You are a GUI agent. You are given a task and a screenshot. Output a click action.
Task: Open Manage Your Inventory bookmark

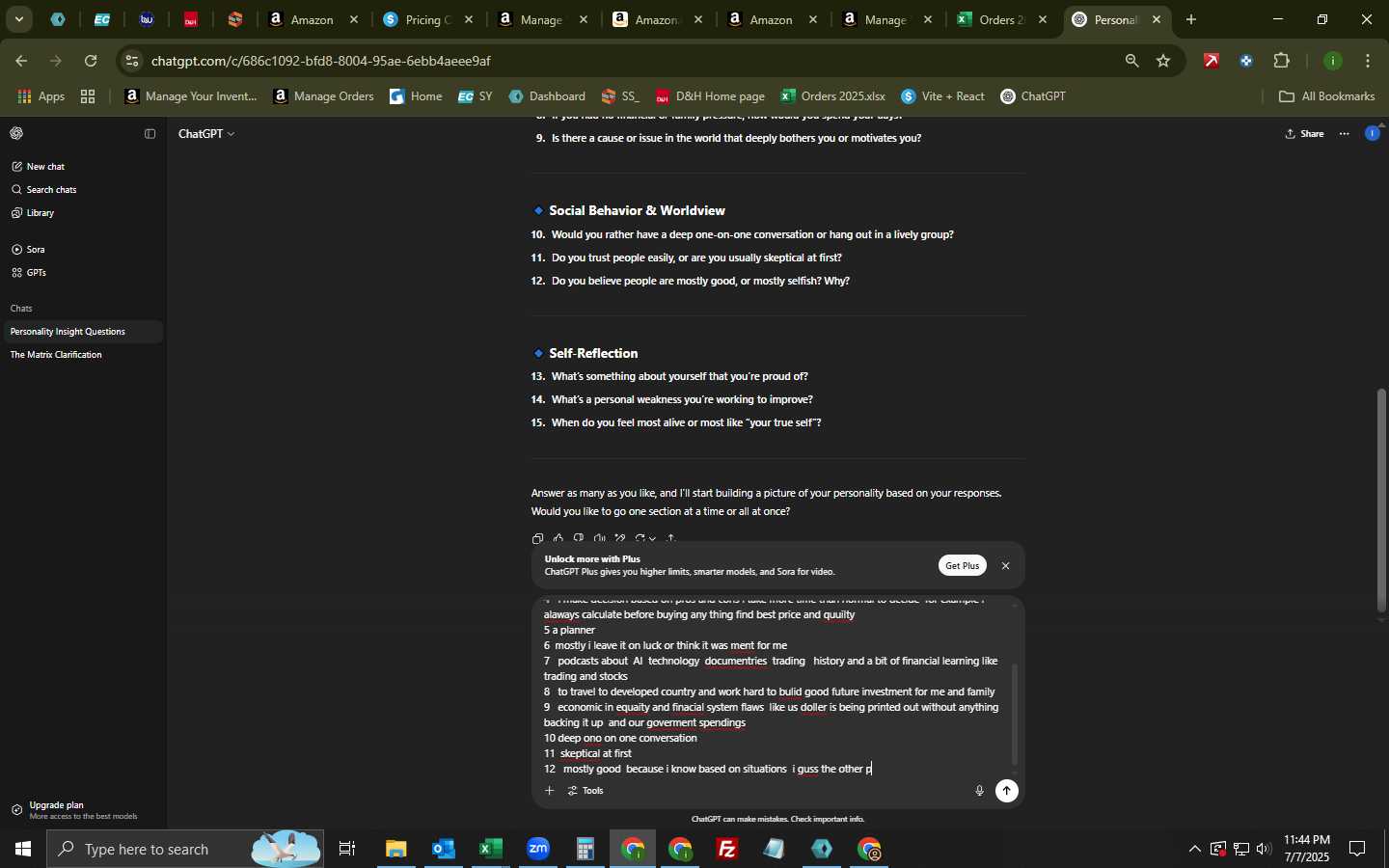(191, 96)
